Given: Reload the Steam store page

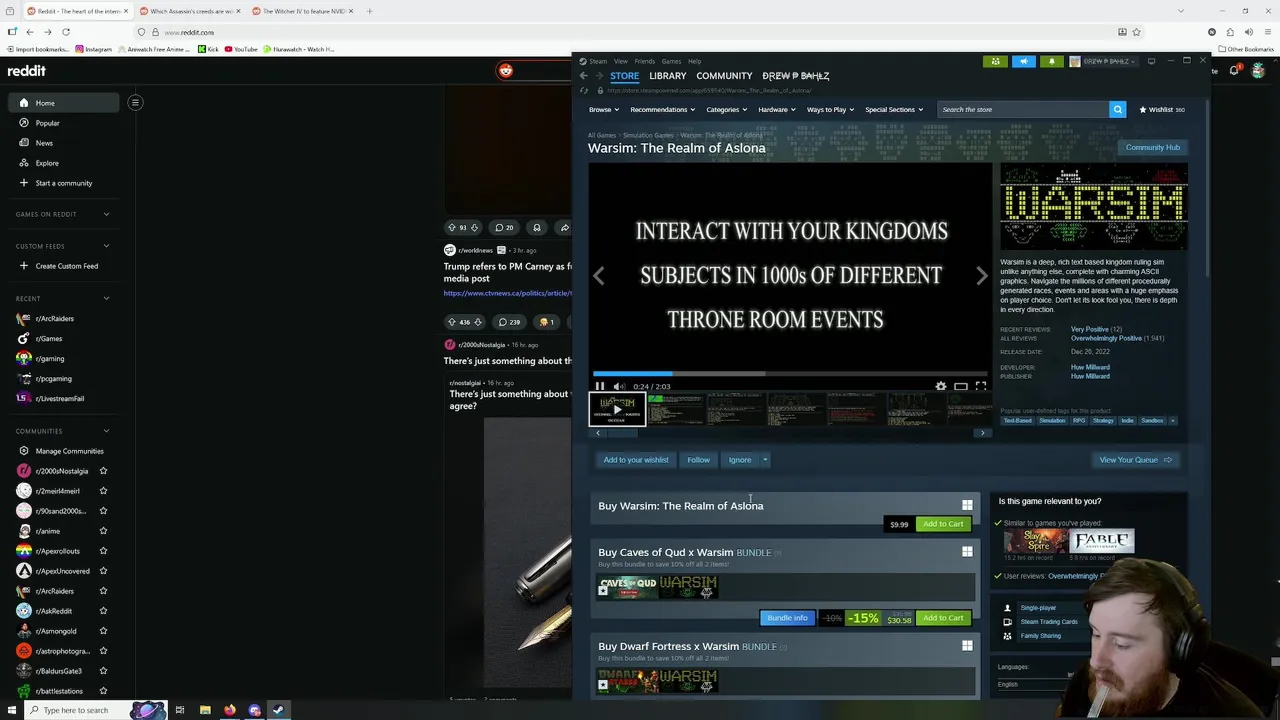Looking at the screenshot, I should click(584, 90).
